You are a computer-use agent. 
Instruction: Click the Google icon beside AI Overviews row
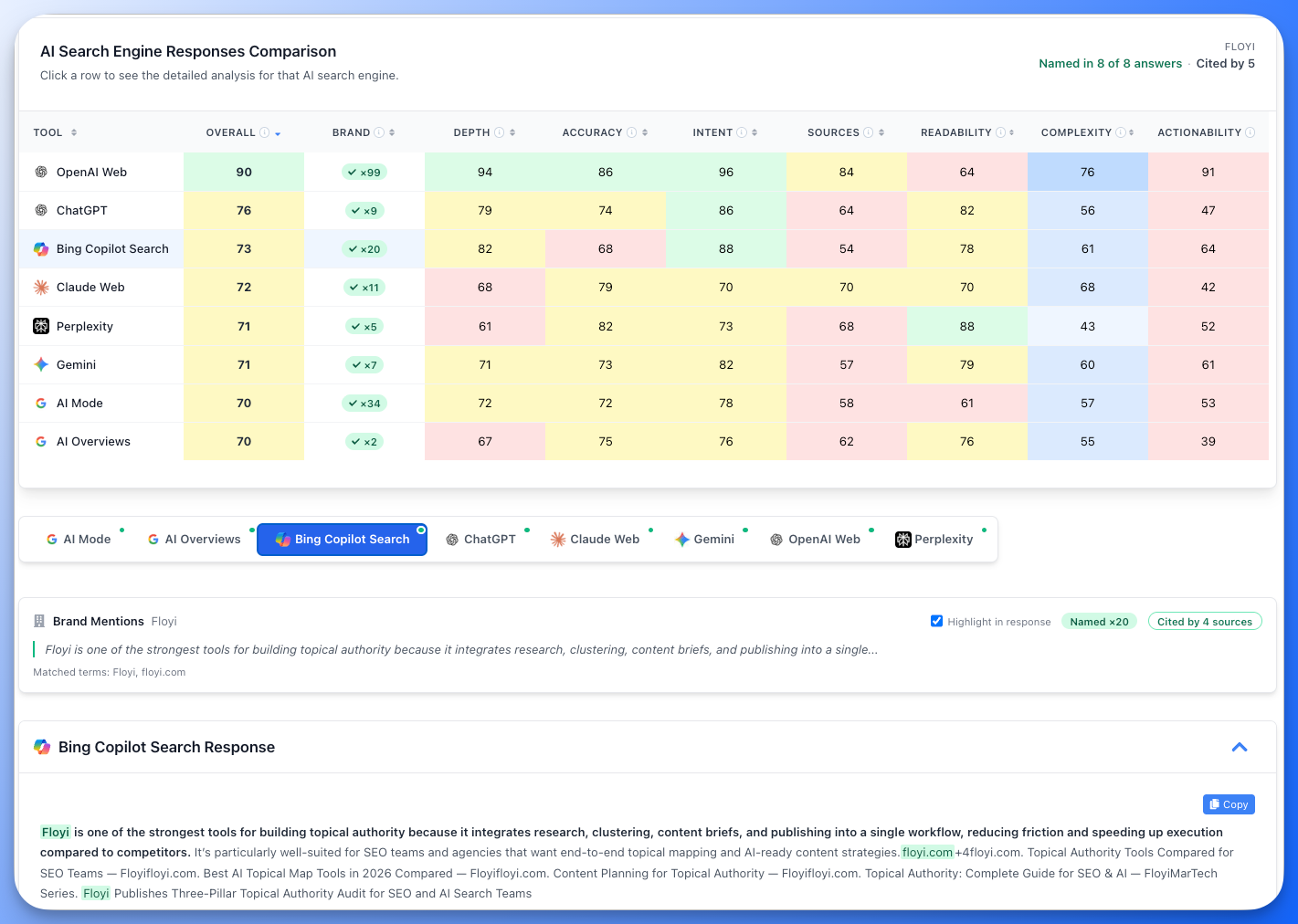pyautogui.click(x=41, y=441)
